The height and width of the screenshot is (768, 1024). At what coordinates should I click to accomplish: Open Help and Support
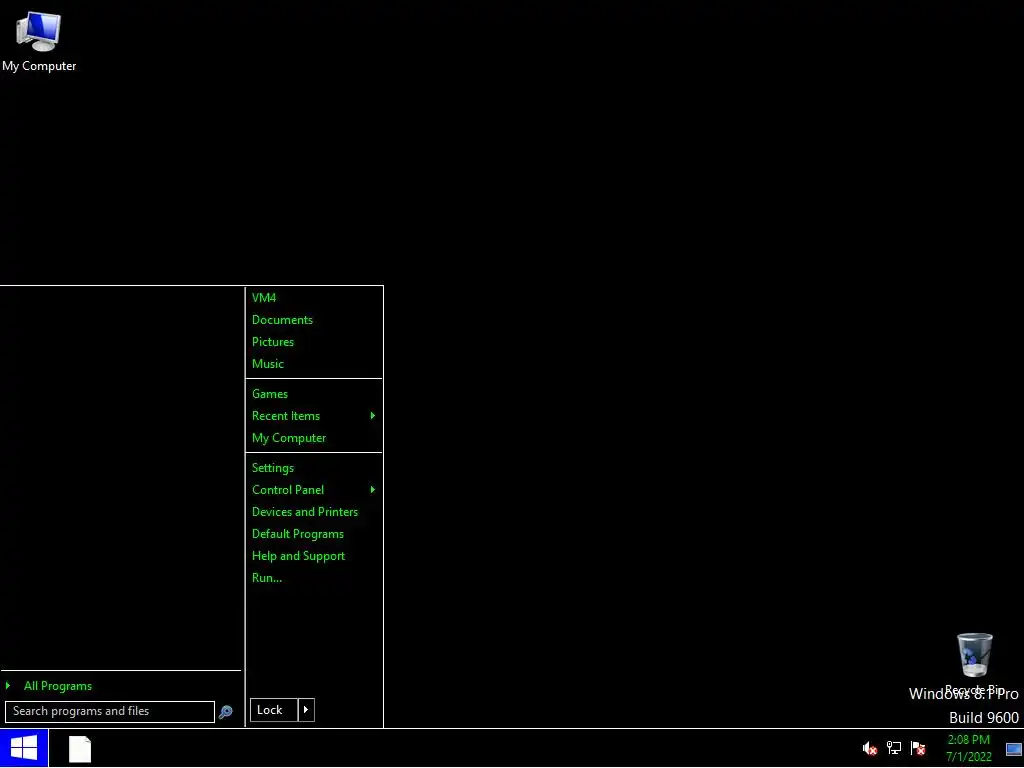tap(298, 556)
